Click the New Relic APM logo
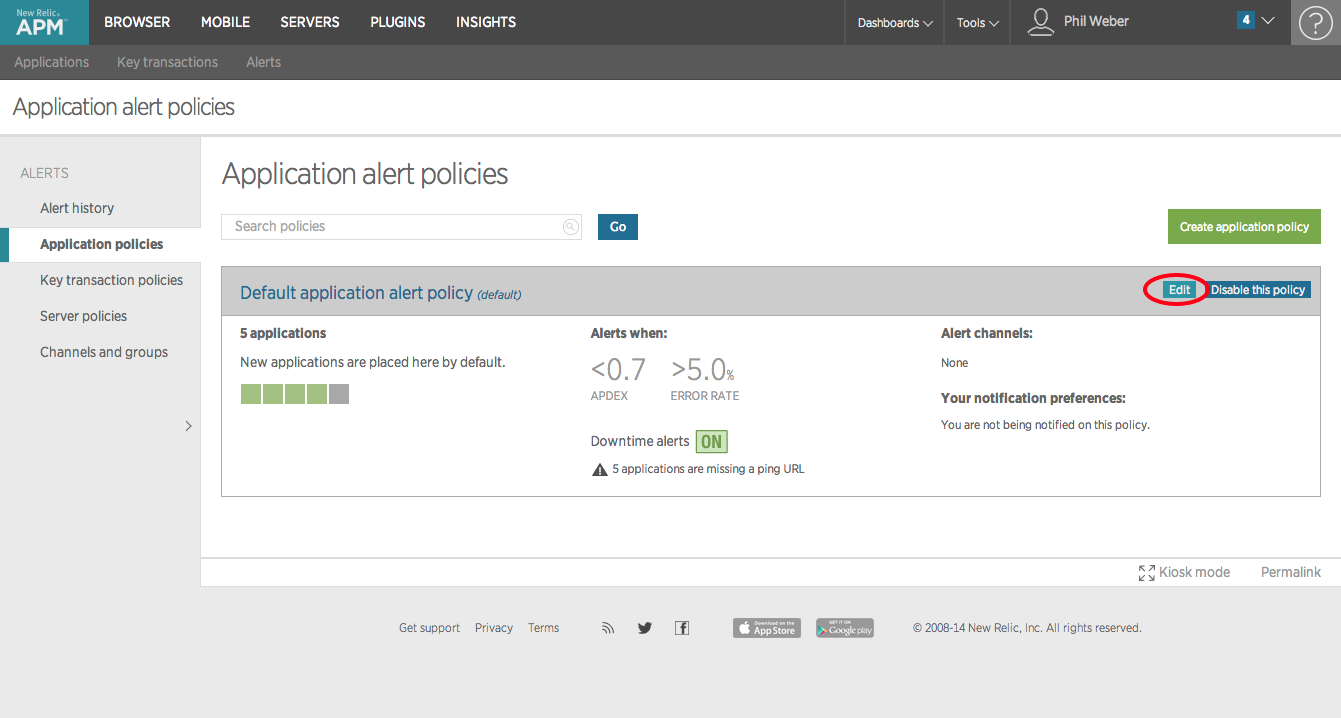This screenshot has width=1341, height=718. (44, 22)
